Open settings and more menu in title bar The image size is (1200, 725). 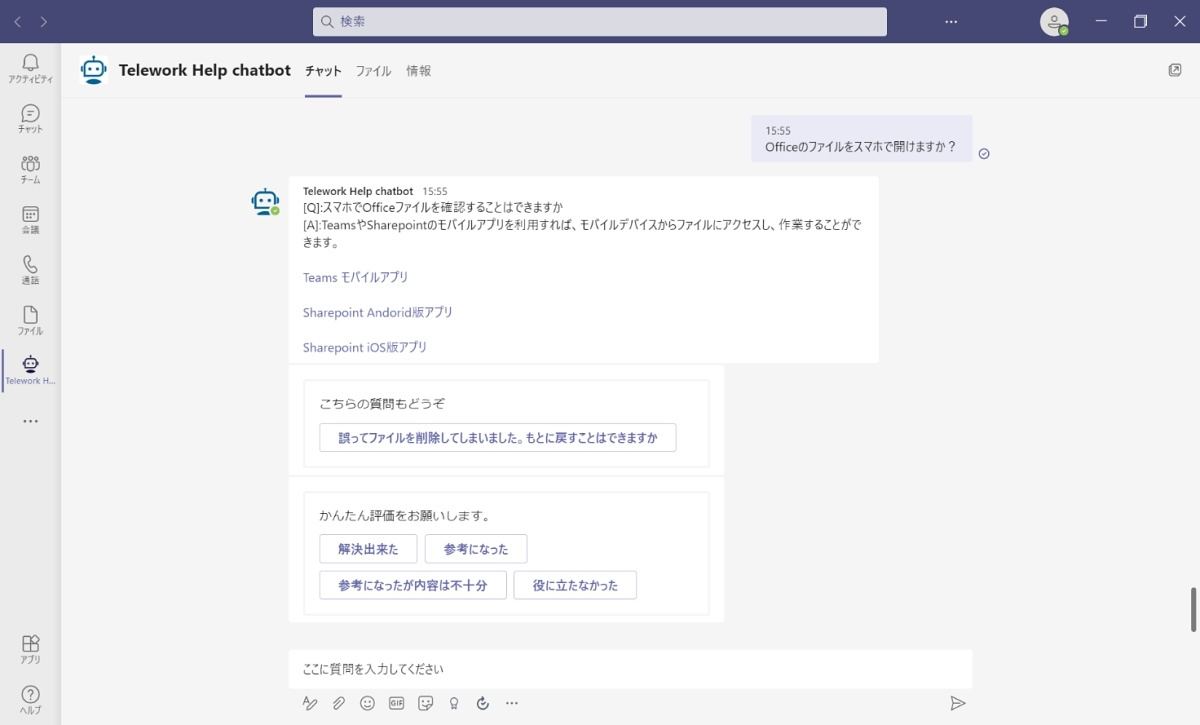pos(951,21)
